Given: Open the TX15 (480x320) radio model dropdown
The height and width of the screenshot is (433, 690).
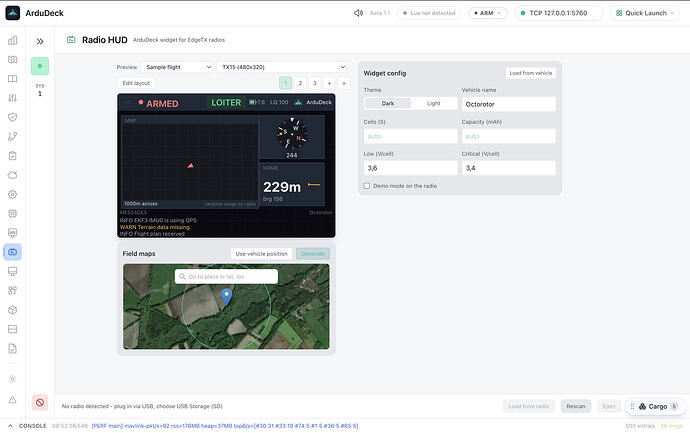Looking at the screenshot, I should pyautogui.click(x=283, y=67).
